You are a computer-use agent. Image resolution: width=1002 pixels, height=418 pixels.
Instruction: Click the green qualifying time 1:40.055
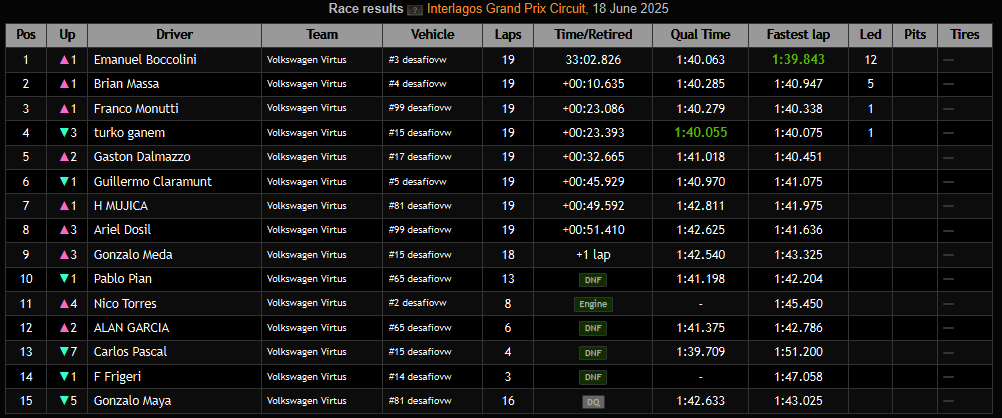(x=701, y=133)
